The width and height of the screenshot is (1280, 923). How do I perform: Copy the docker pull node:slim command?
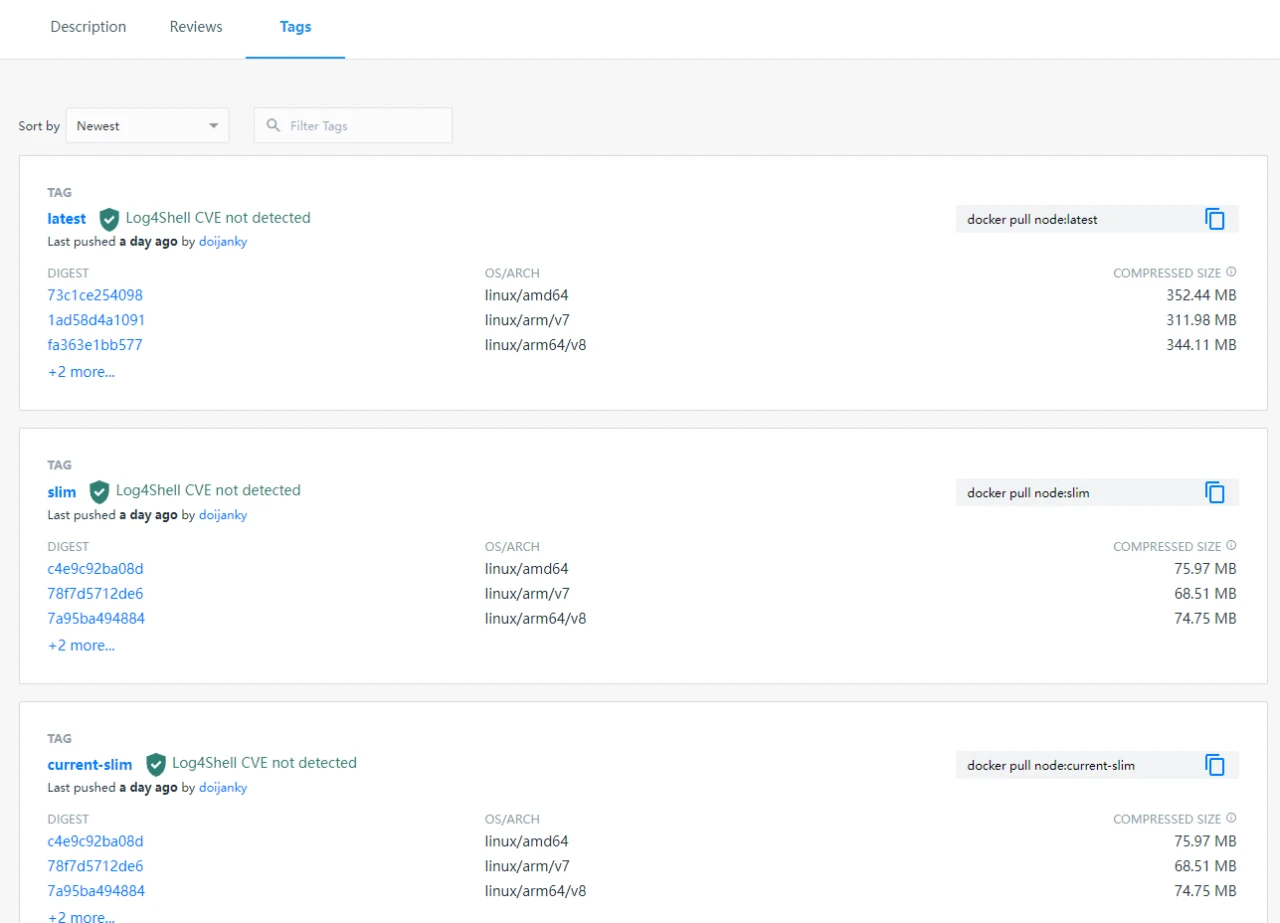[1215, 492]
